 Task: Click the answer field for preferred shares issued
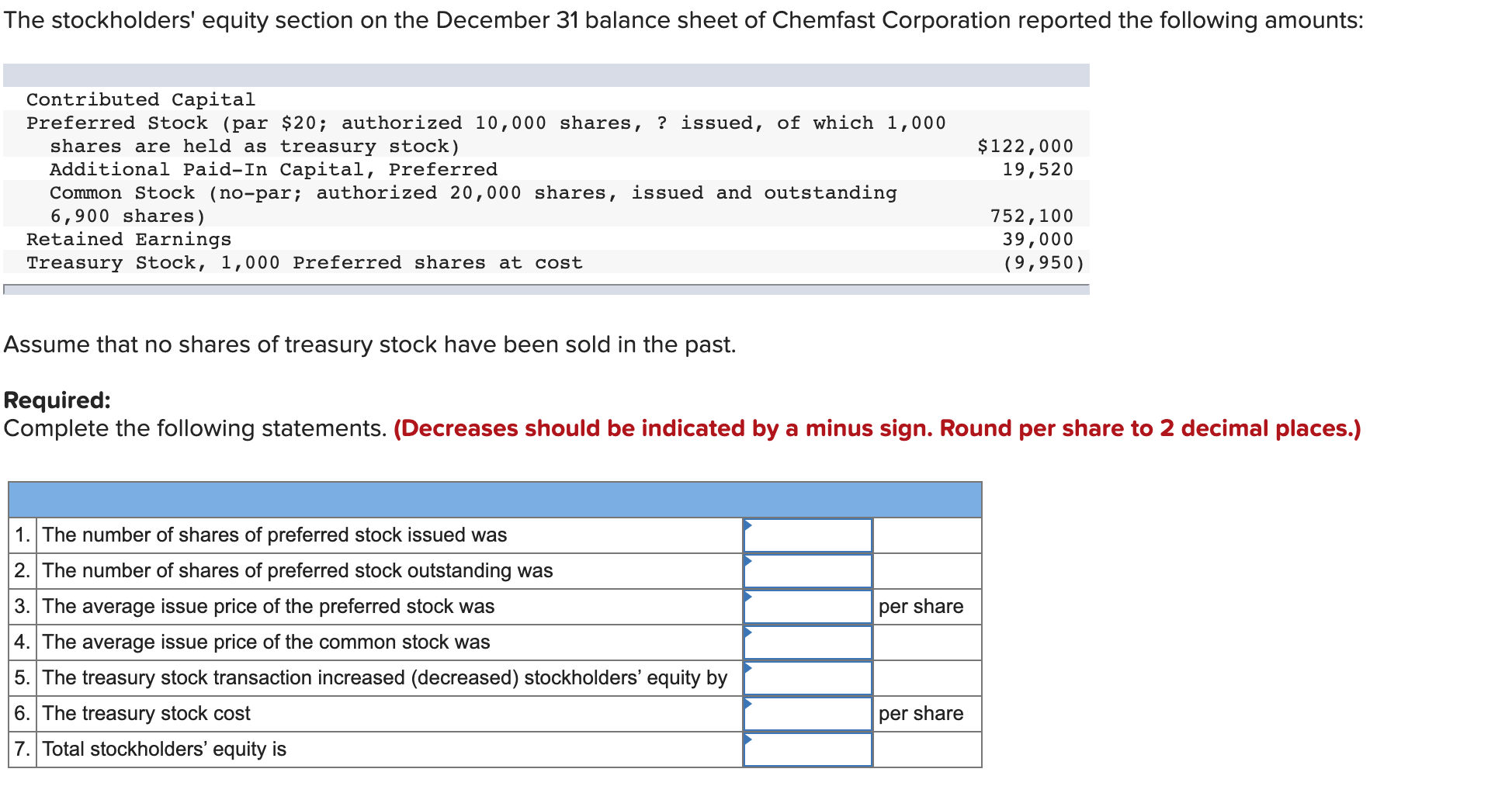click(808, 535)
